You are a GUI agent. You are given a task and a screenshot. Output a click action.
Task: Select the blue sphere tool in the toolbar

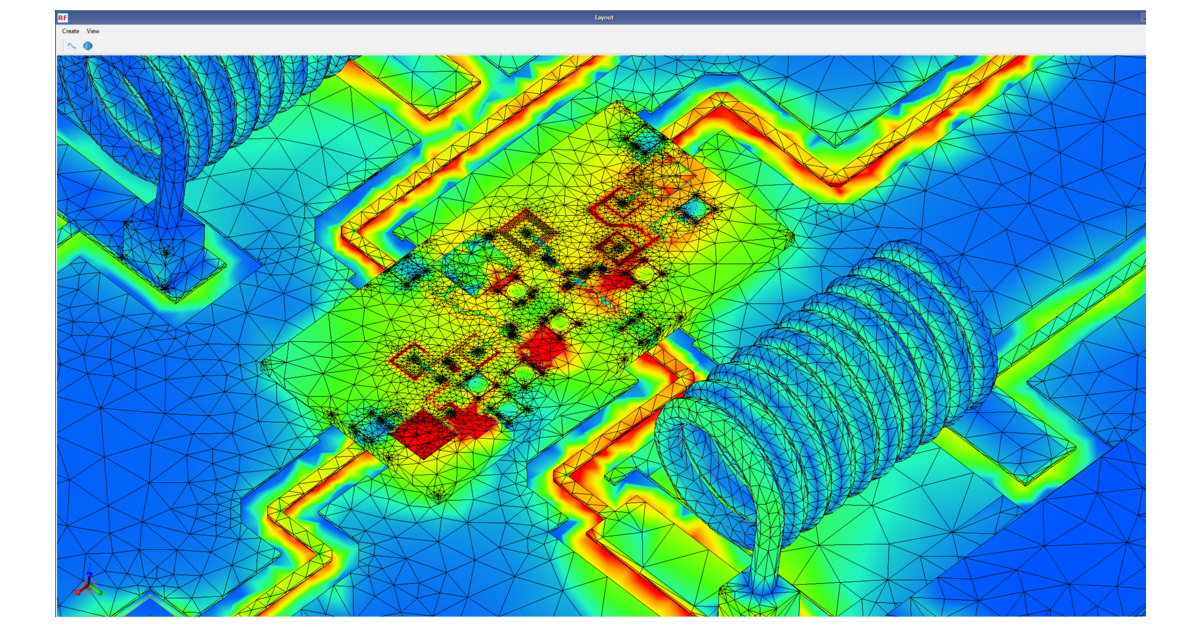(x=88, y=45)
